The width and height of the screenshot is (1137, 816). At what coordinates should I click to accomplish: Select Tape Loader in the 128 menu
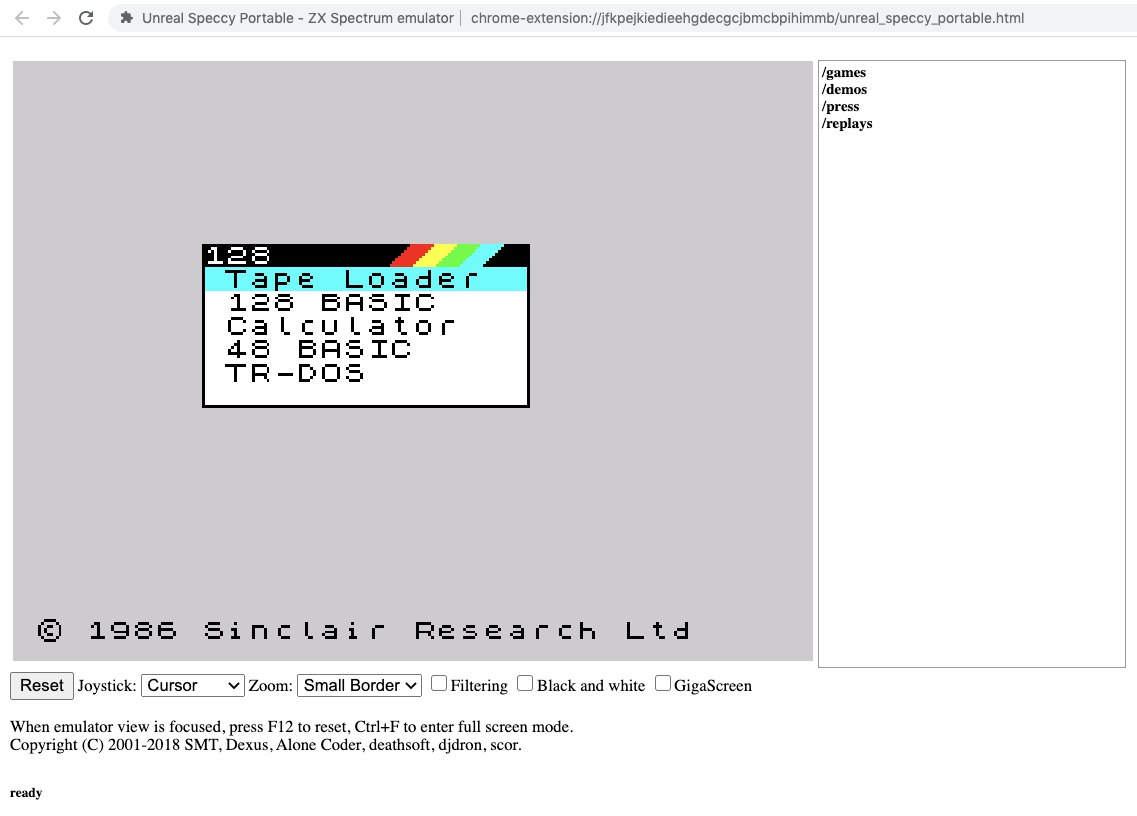tap(365, 279)
